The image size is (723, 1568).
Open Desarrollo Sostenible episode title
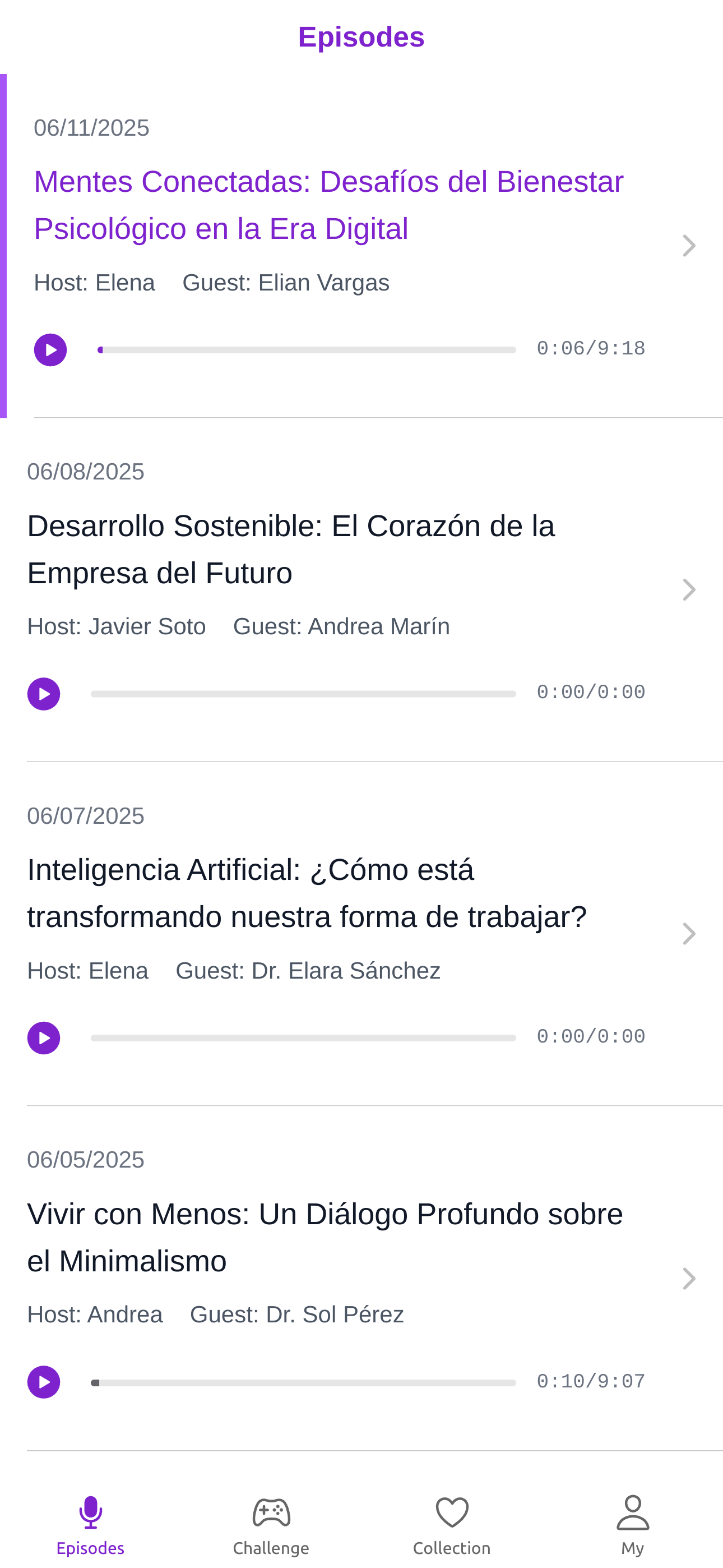tap(291, 549)
